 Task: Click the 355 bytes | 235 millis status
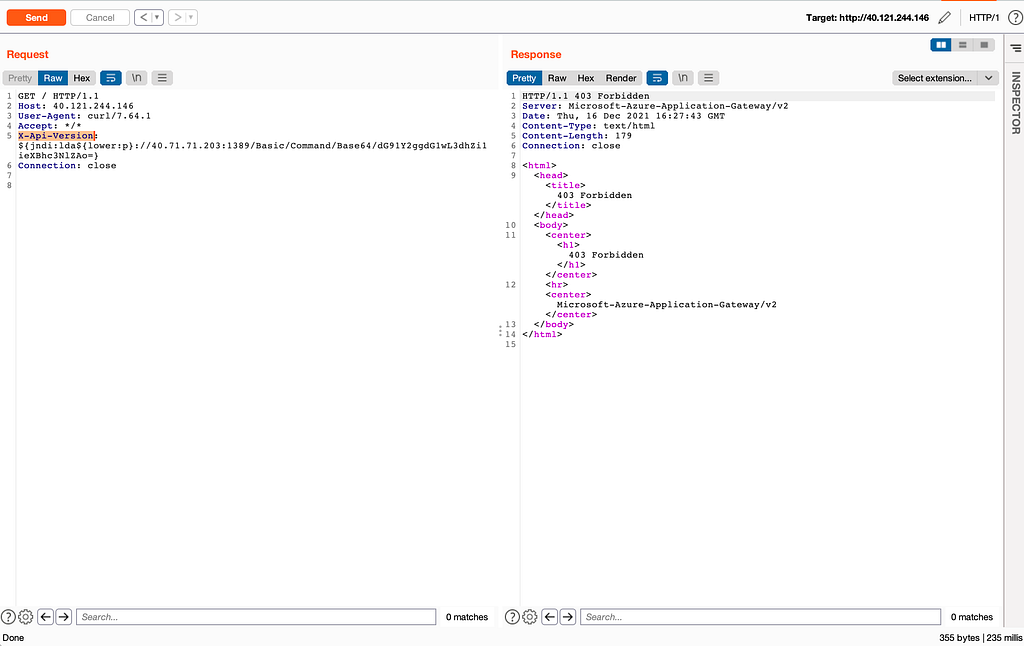[x=980, y=638]
